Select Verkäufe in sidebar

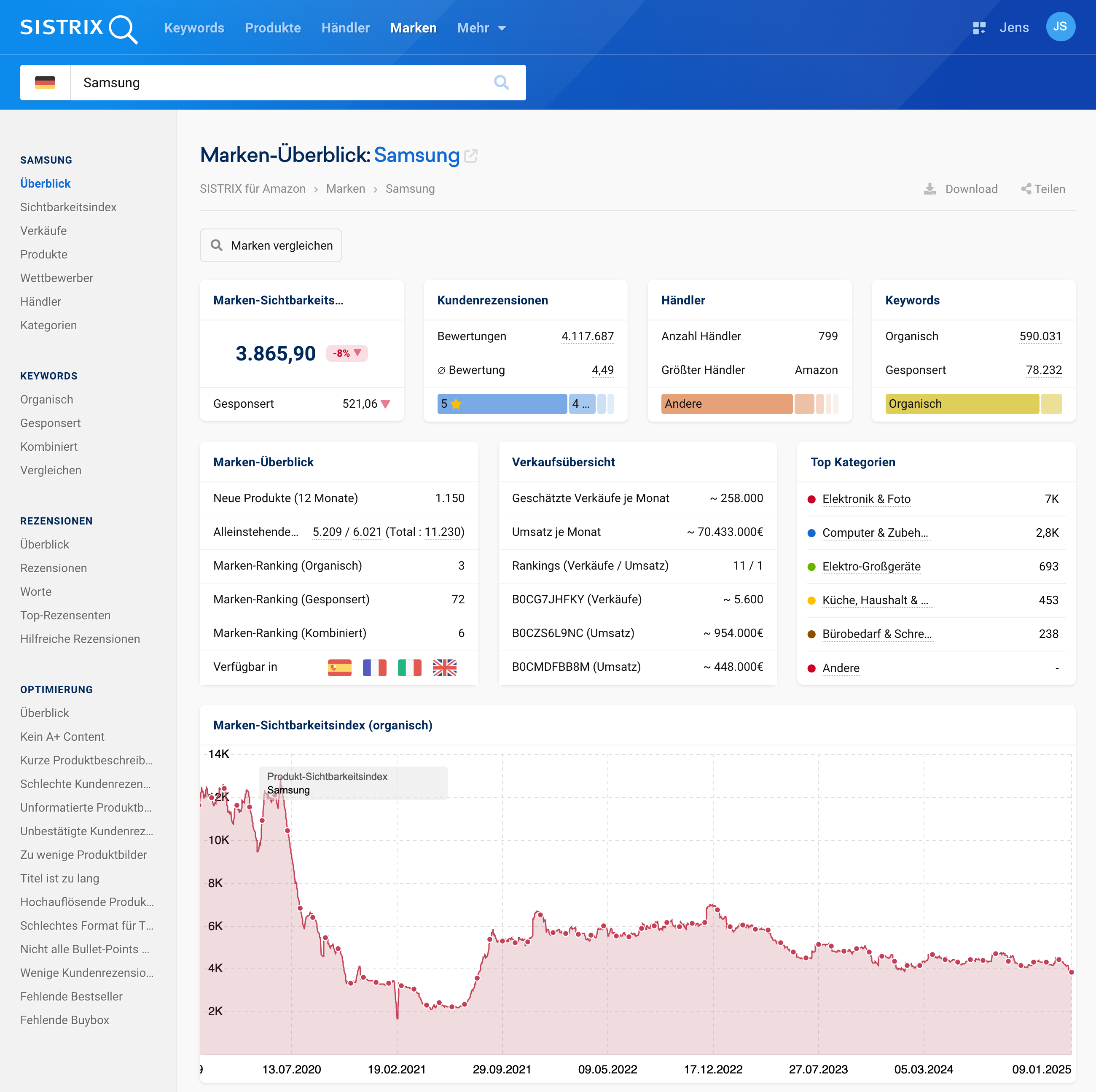(44, 231)
